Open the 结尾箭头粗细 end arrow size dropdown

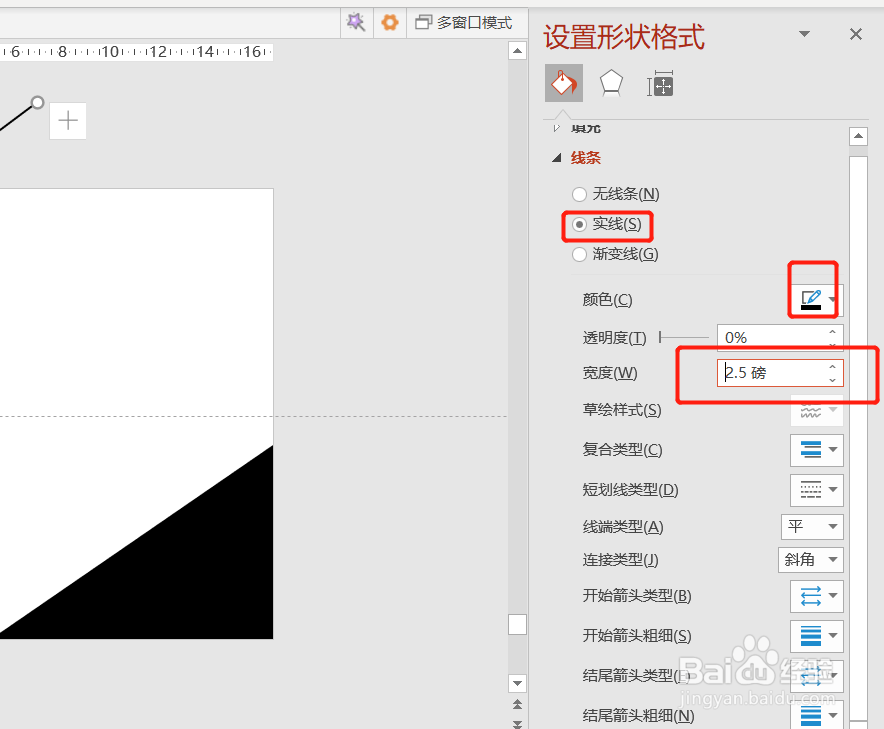(x=816, y=714)
